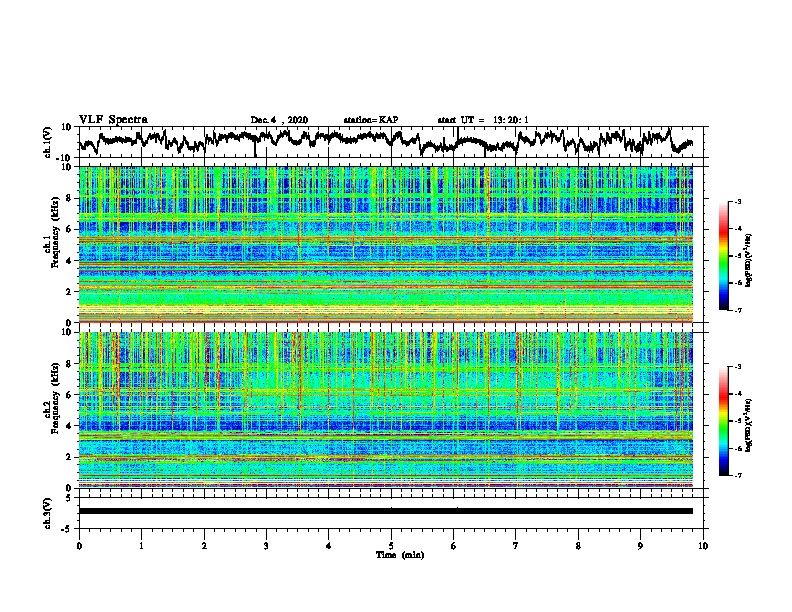This screenshot has width=792, height=612.
Task: Click the time axis tick label "6"
Action: click(454, 546)
